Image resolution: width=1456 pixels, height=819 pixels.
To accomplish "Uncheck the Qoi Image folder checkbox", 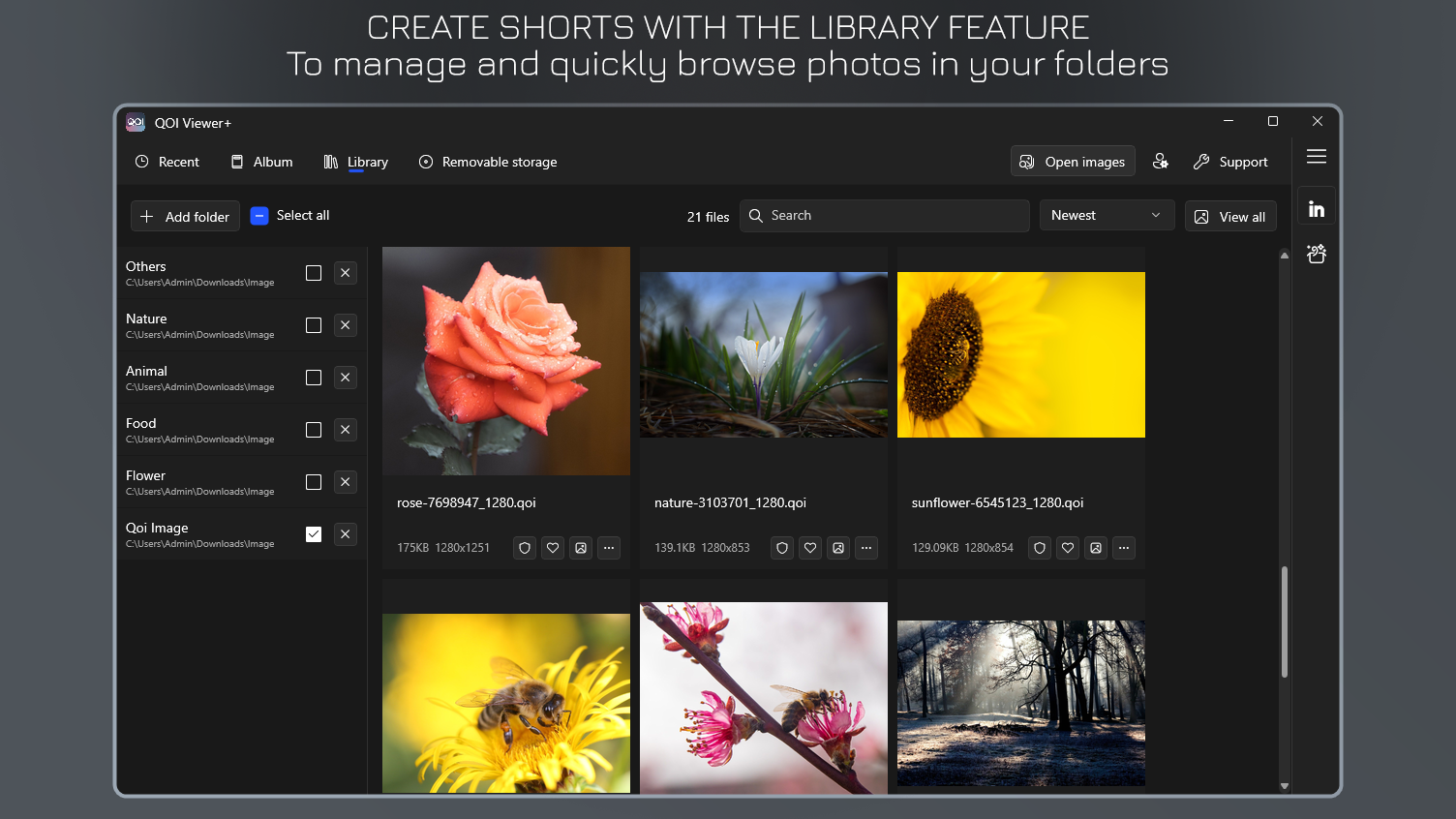I will pyautogui.click(x=314, y=534).
